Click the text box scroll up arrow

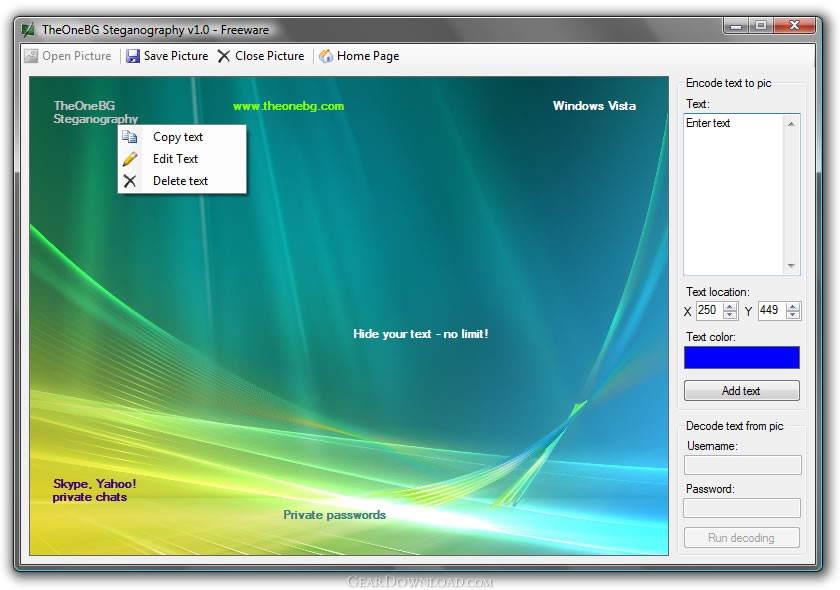(791, 124)
